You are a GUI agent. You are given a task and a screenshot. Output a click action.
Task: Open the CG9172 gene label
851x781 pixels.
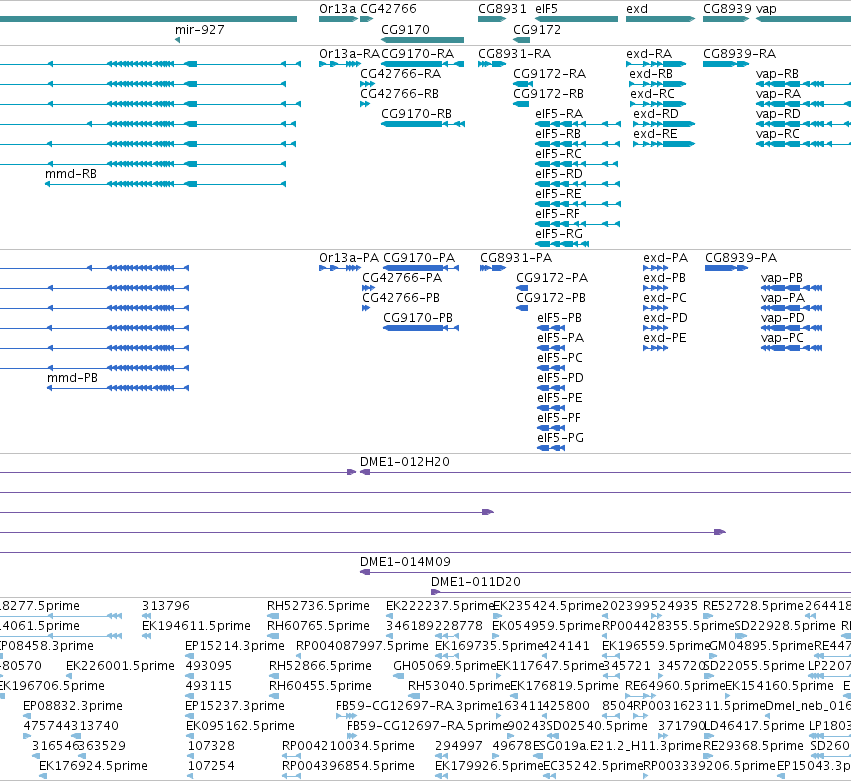pos(537,30)
